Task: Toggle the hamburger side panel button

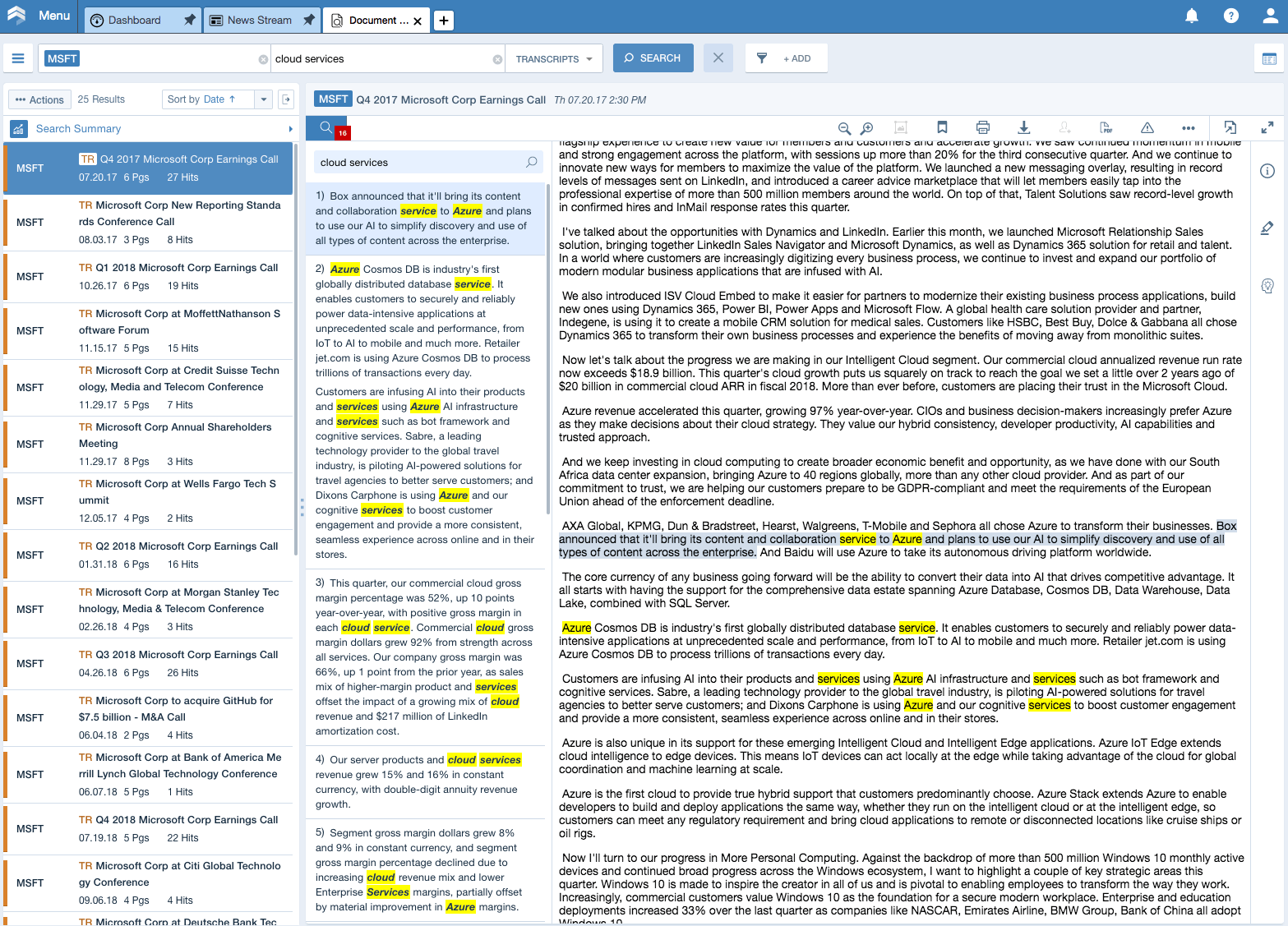Action: pyautogui.click(x=18, y=58)
